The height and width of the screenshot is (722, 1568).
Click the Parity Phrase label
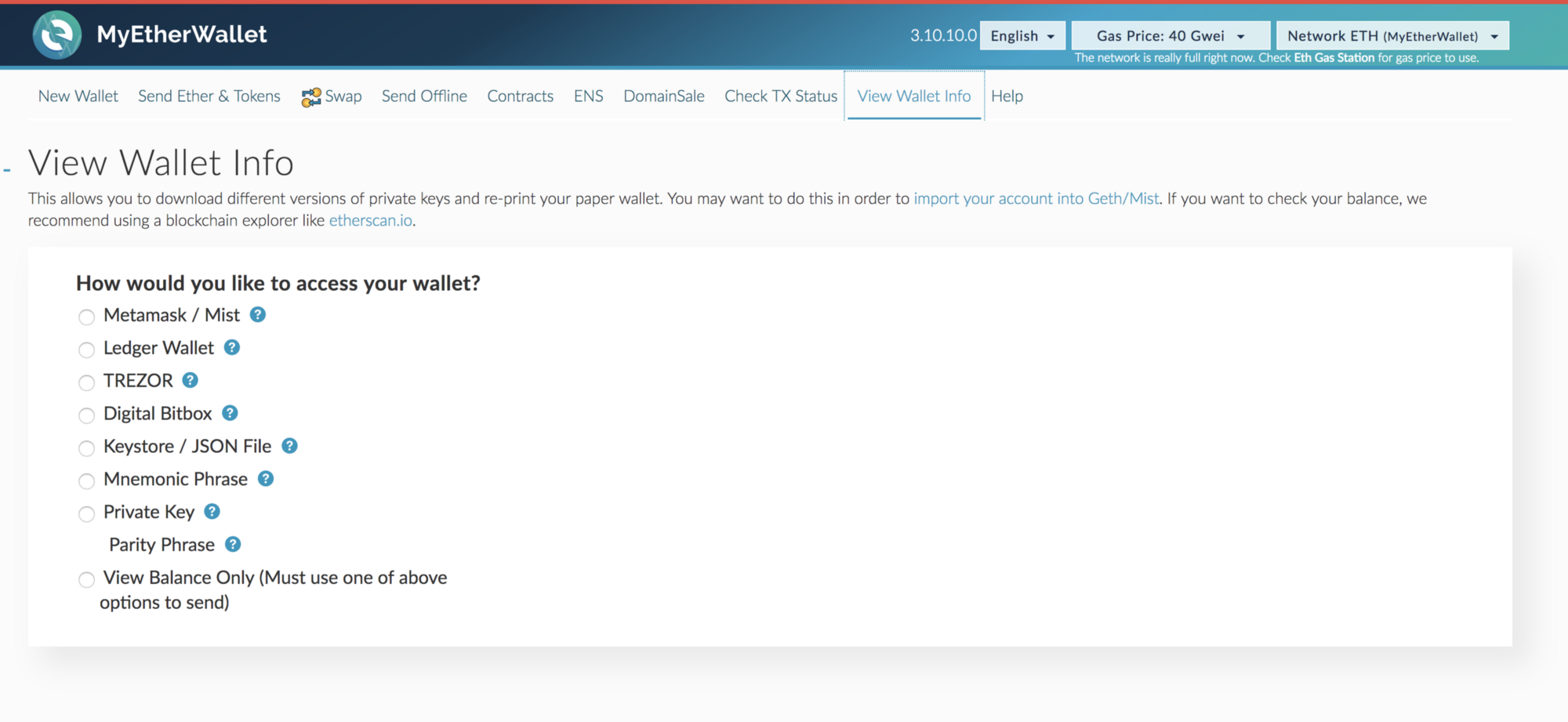pos(162,545)
